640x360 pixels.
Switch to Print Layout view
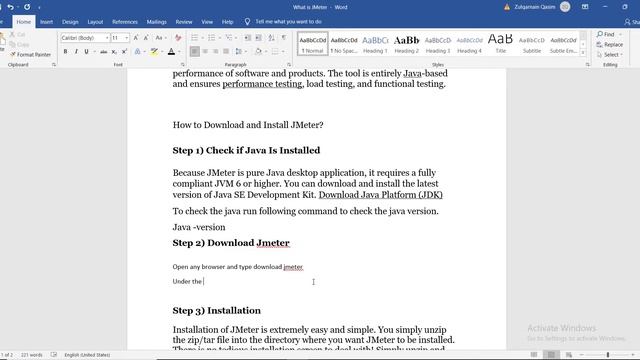tap(551, 355)
